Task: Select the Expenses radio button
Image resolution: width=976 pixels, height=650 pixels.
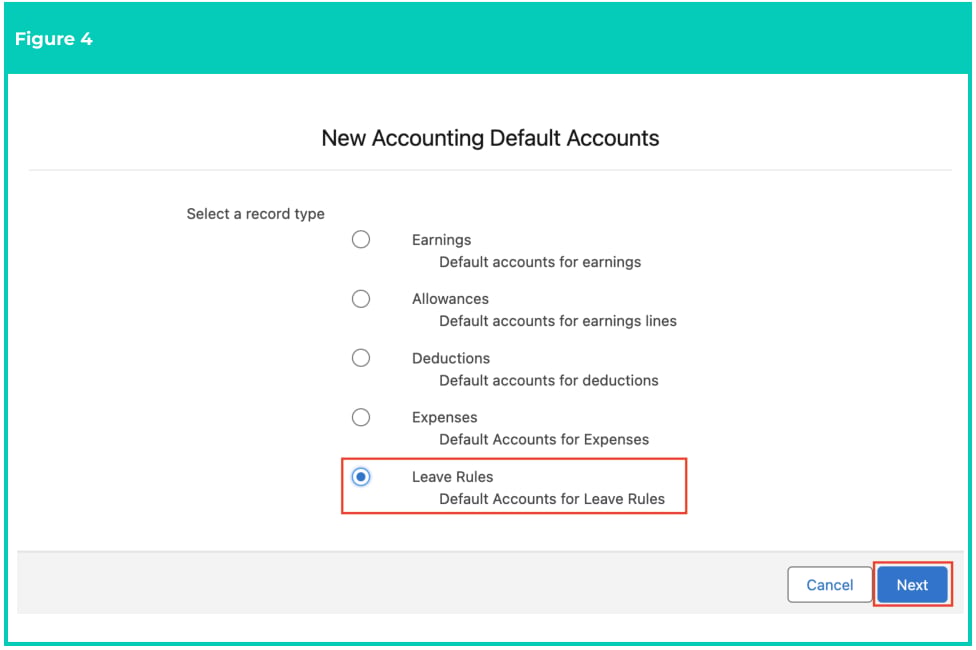Action: pyautogui.click(x=361, y=417)
